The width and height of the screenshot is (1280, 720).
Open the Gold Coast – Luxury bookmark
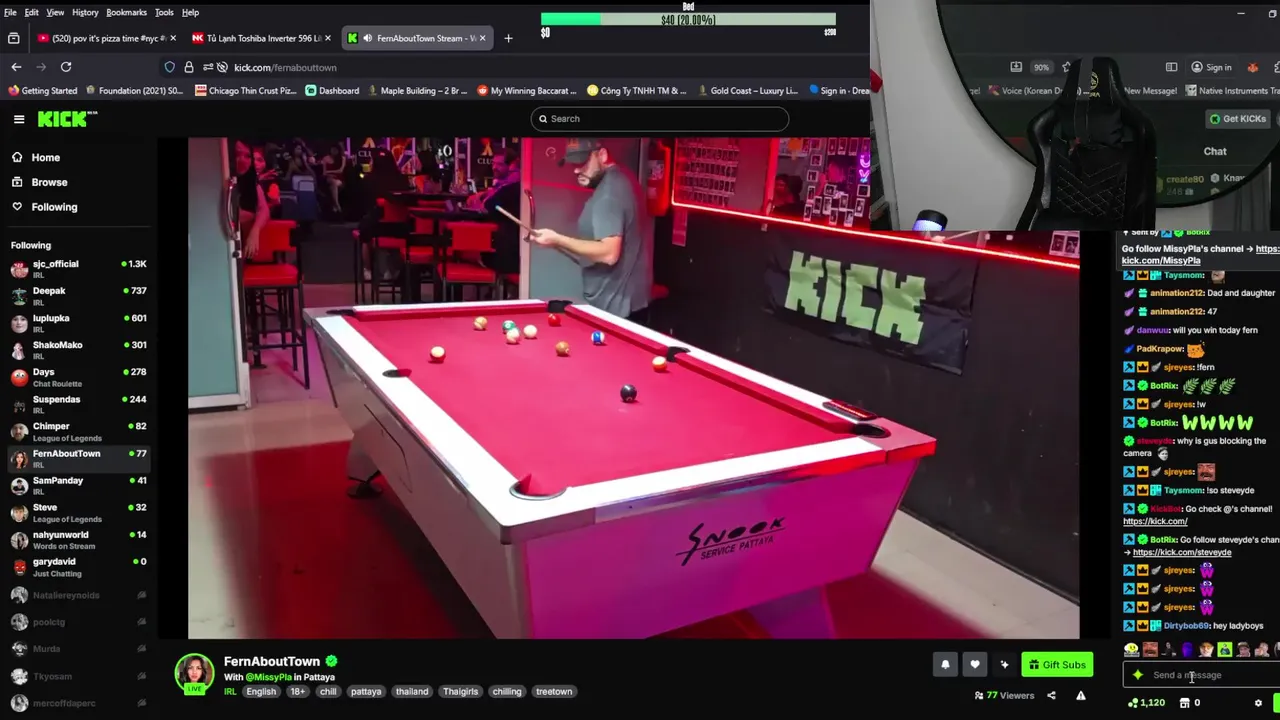click(x=747, y=91)
